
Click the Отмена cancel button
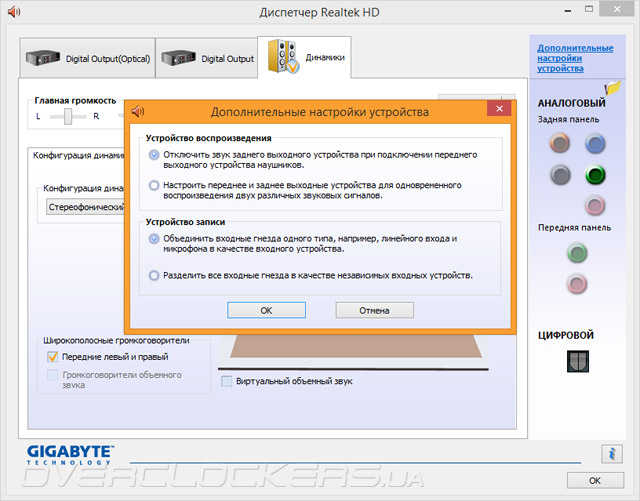click(x=374, y=310)
